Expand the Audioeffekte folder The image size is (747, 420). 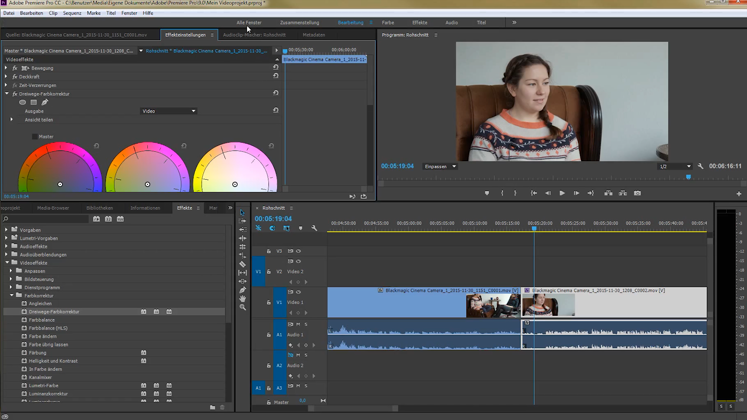pyautogui.click(x=6, y=246)
